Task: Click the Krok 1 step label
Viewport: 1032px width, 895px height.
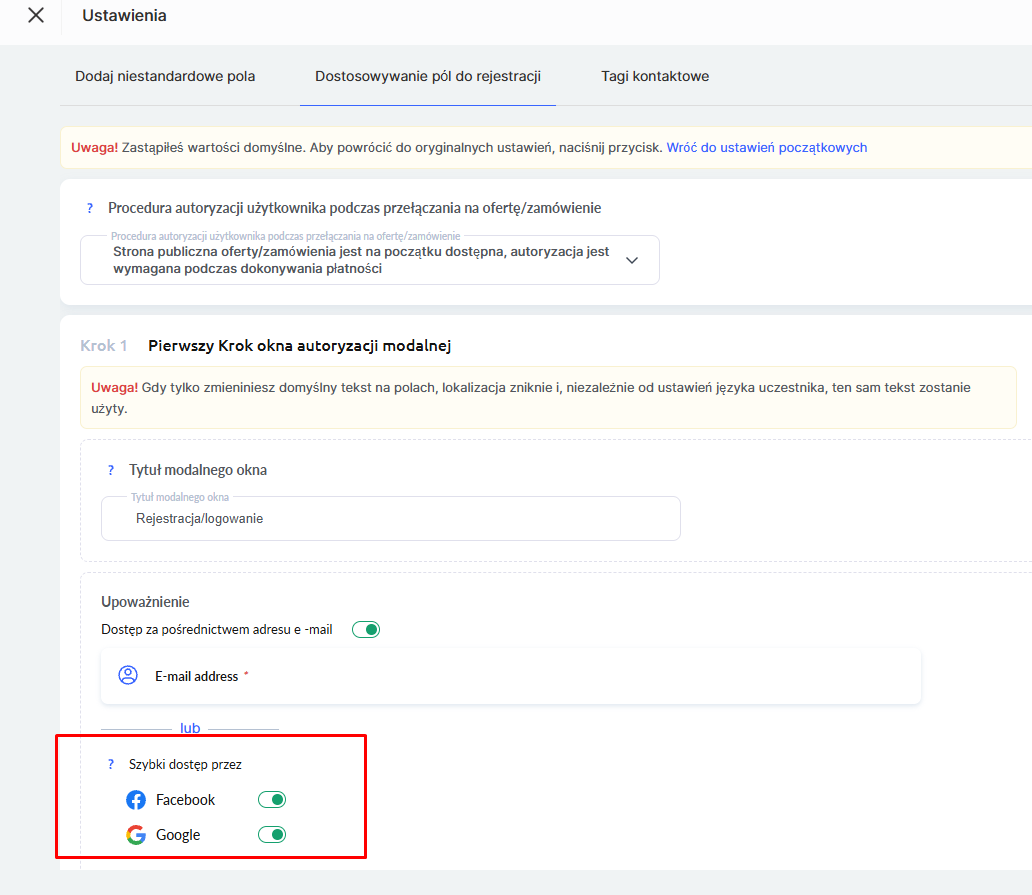Action: coord(104,346)
